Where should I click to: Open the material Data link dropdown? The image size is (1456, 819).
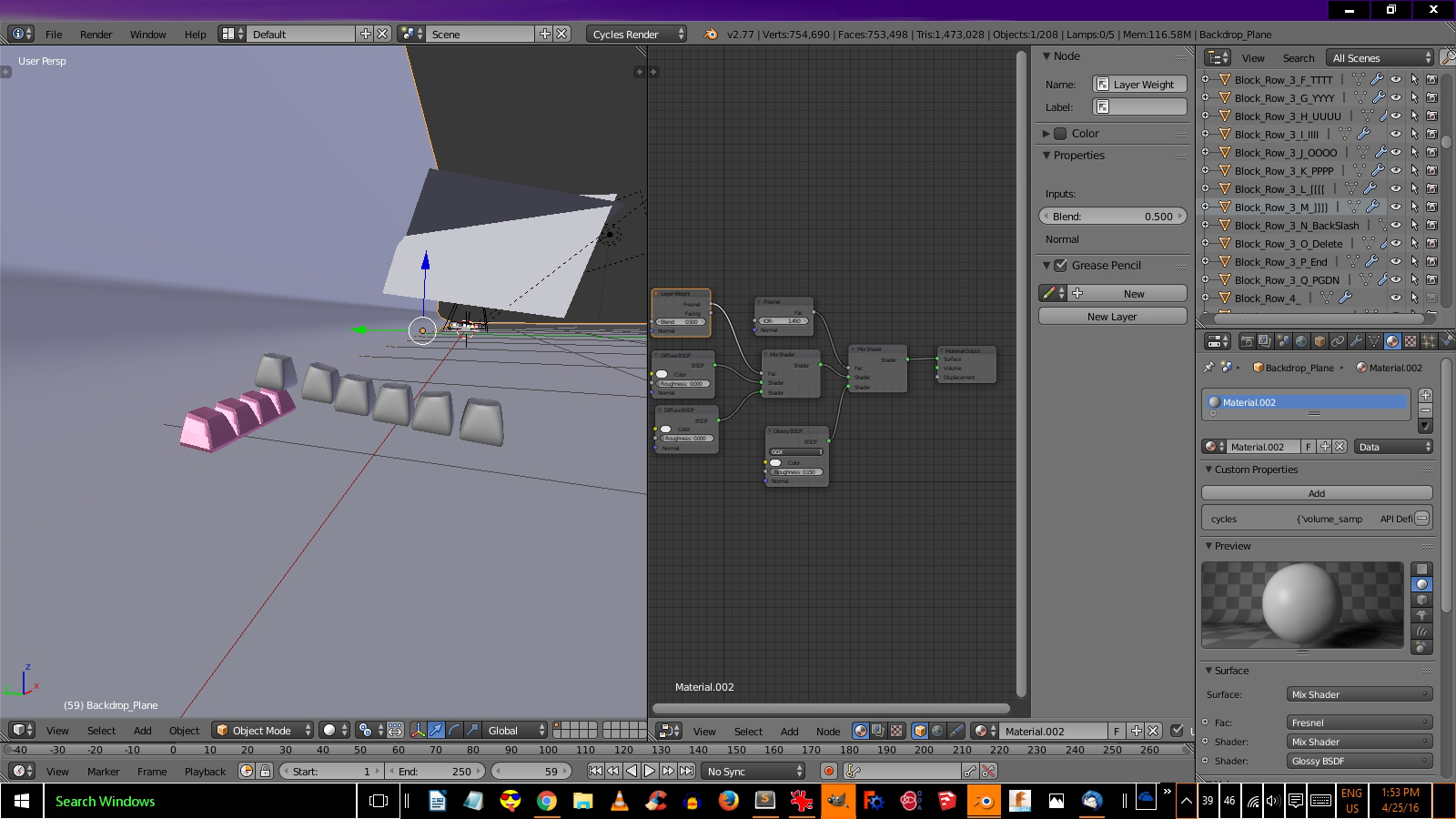coord(1393,447)
